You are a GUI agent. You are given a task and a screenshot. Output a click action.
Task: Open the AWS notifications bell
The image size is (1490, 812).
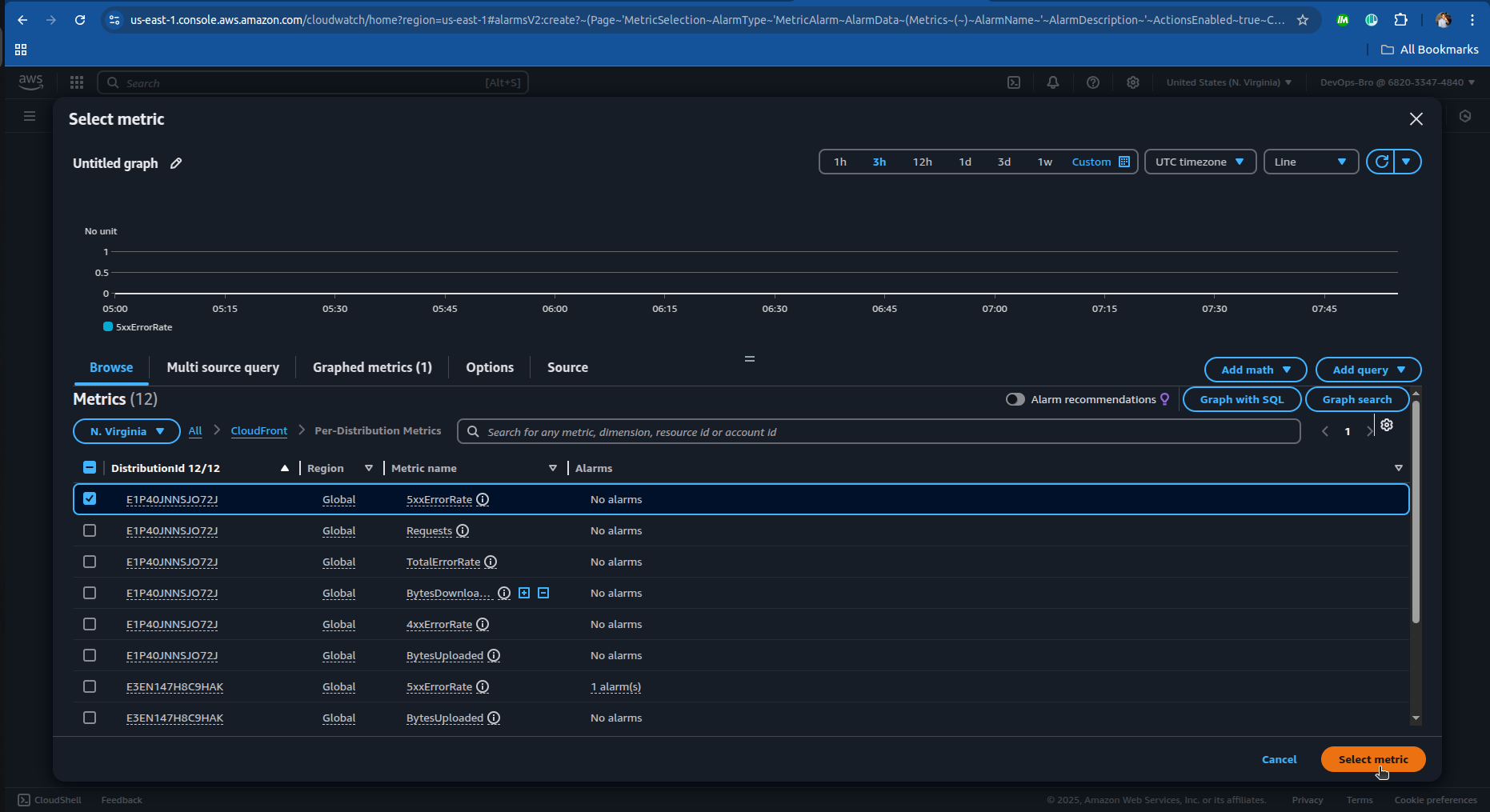pyautogui.click(x=1053, y=82)
